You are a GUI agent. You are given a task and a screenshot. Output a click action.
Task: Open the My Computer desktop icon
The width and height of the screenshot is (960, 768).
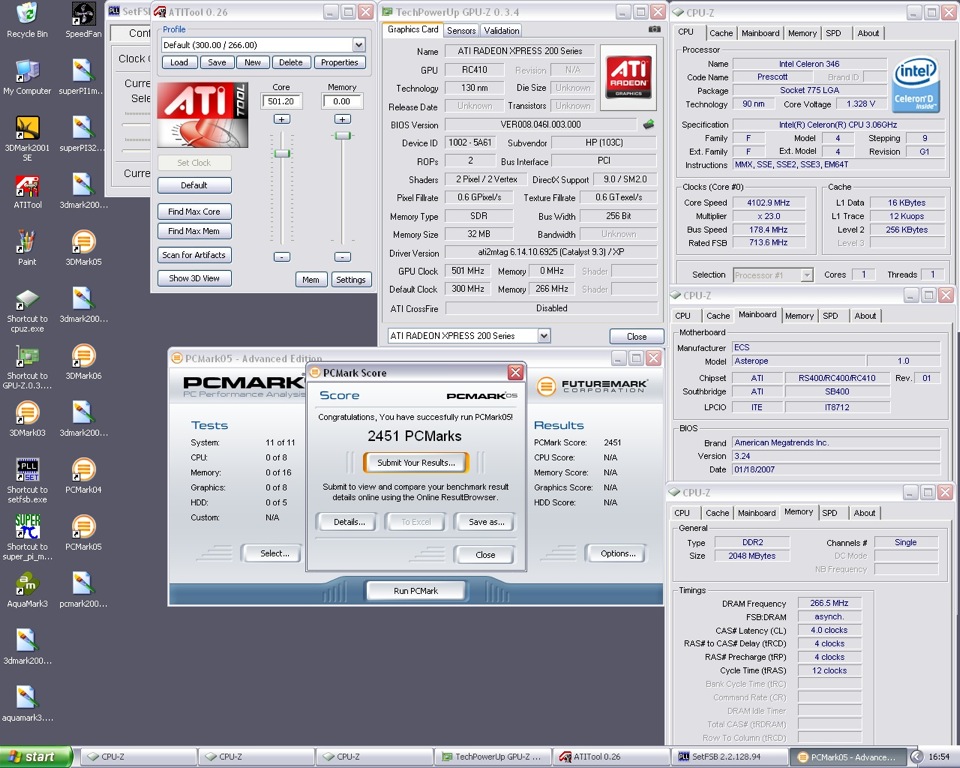click(27, 77)
